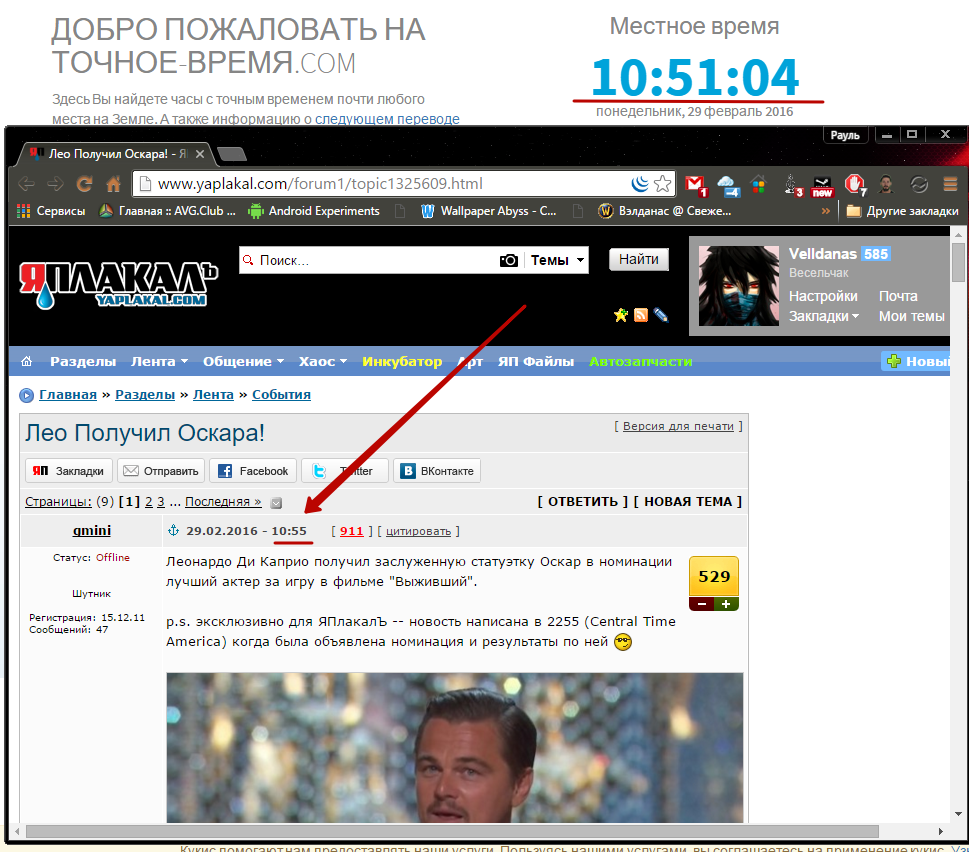This screenshot has height=852, width=969.
Task: Expand the Общение menu
Action: [x=243, y=361]
